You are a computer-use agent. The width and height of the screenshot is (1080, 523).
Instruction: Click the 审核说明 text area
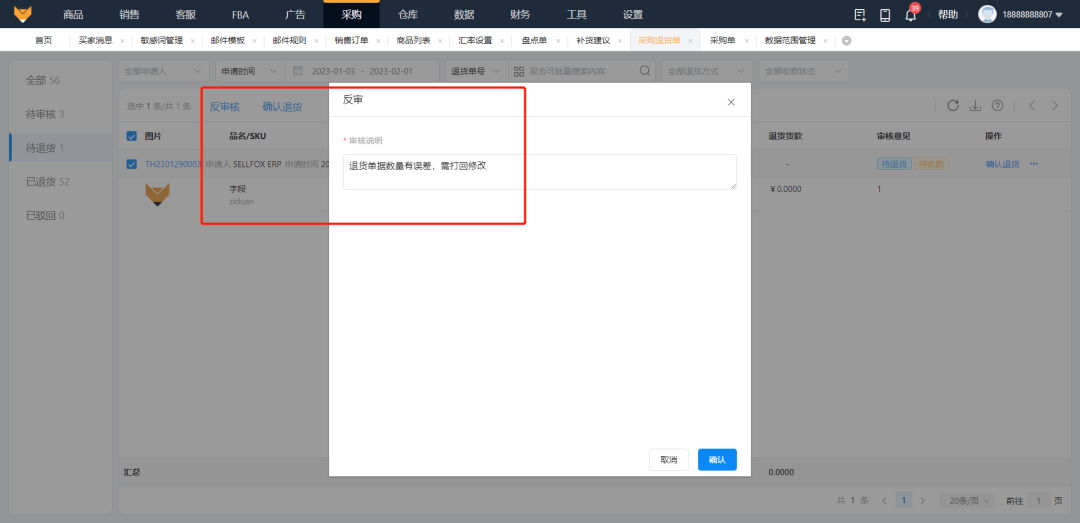[x=539, y=172]
